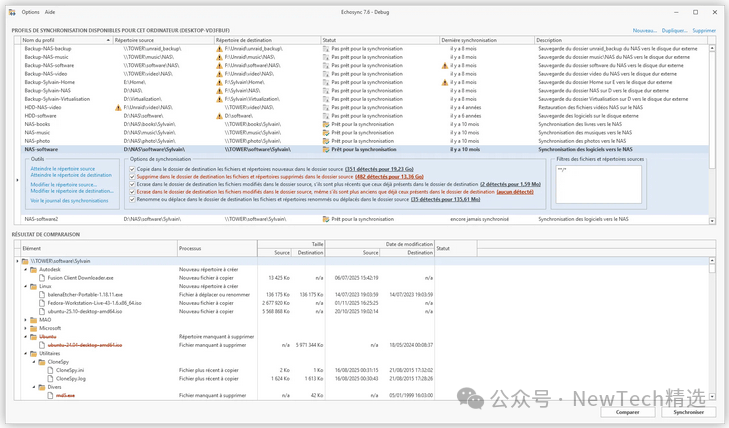Toggle the 'Renomme ou déplace' checkbox
Screen dimensions: 729x428
click(131, 199)
